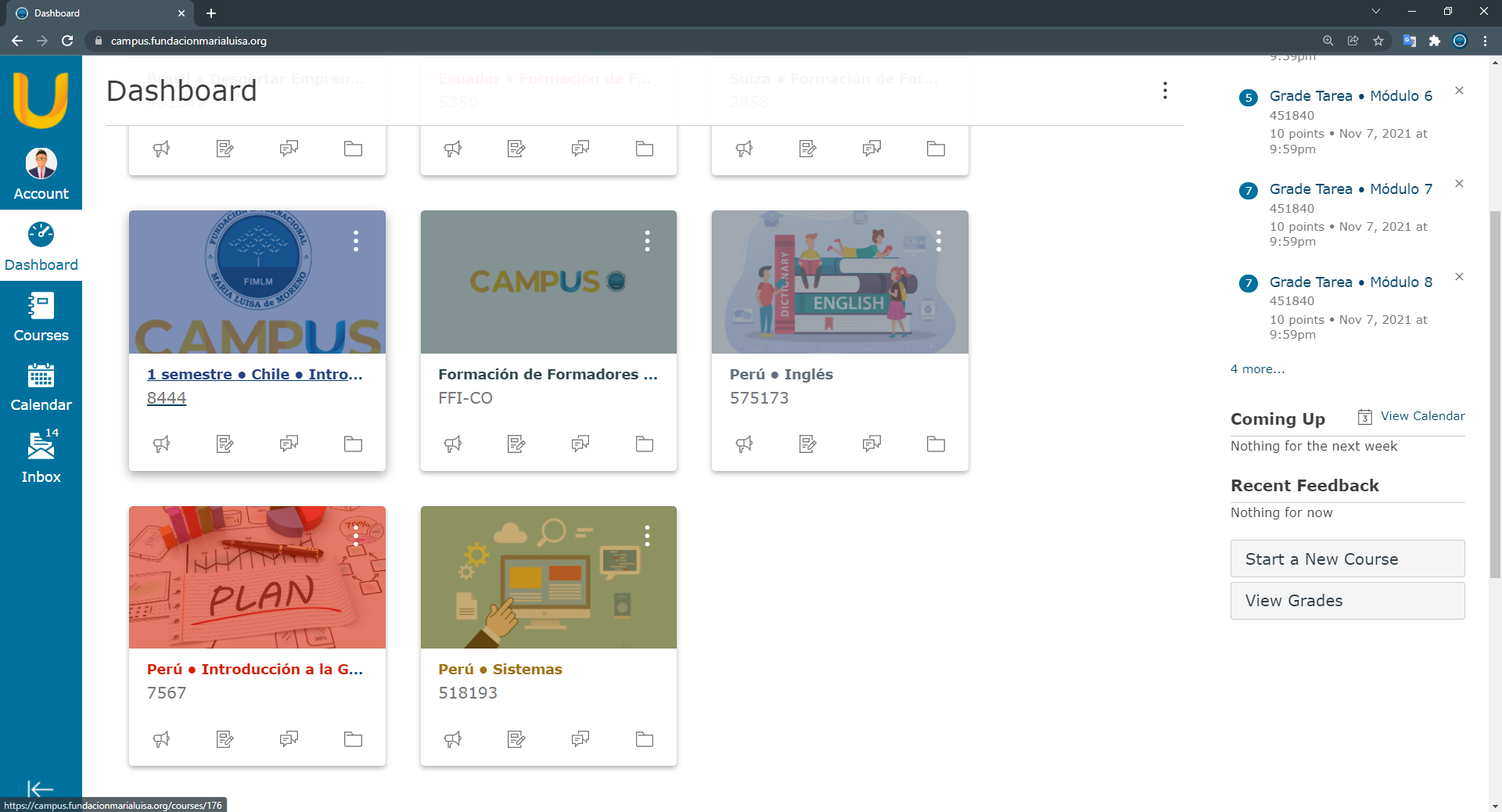The height and width of the screenshot is (812, 1502).
Task: Open Dashboard options kebab menu
Action: click(x=1165, y=91)
